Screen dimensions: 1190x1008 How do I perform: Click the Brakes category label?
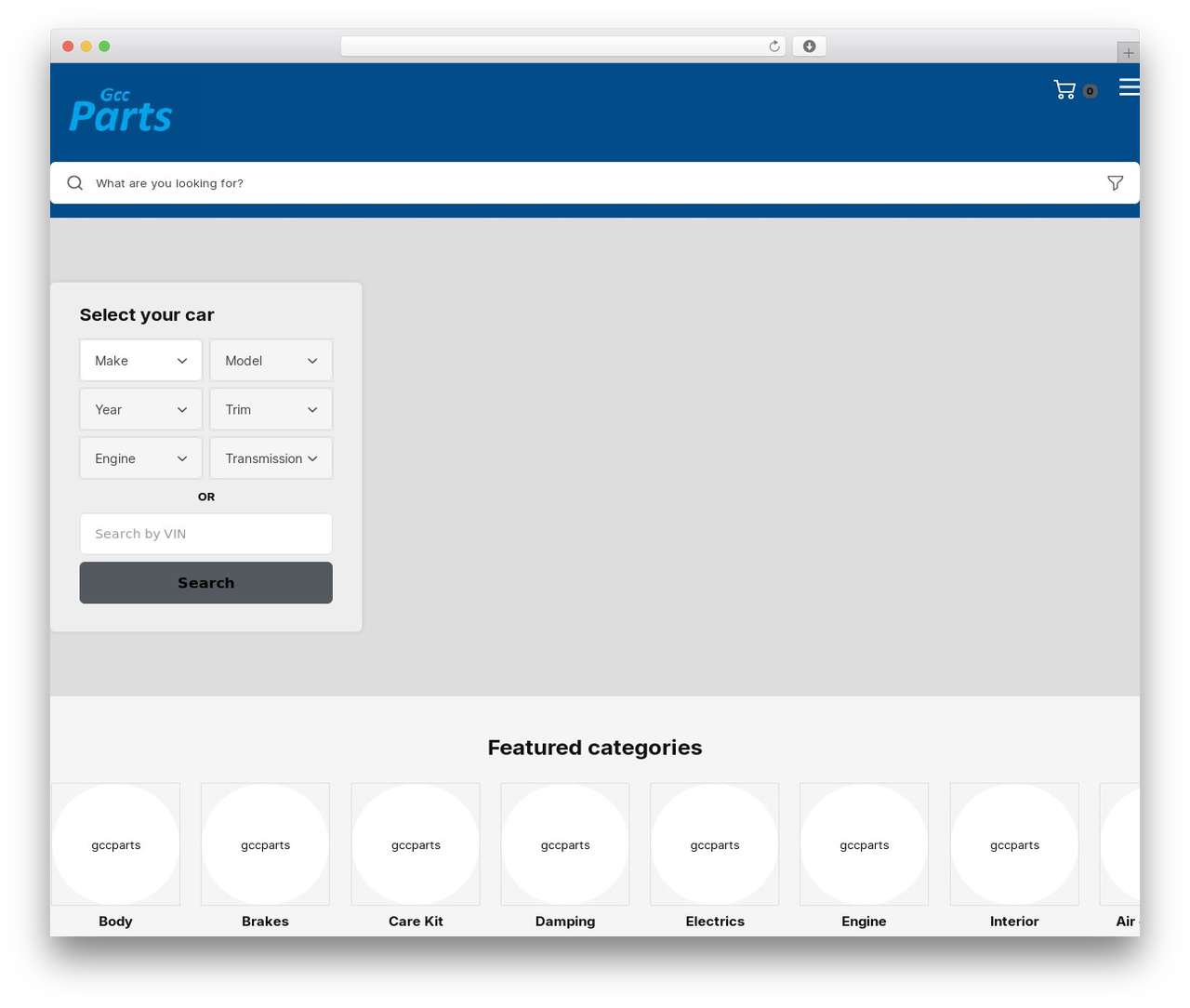pyautogui.click(x=265, y=922)
